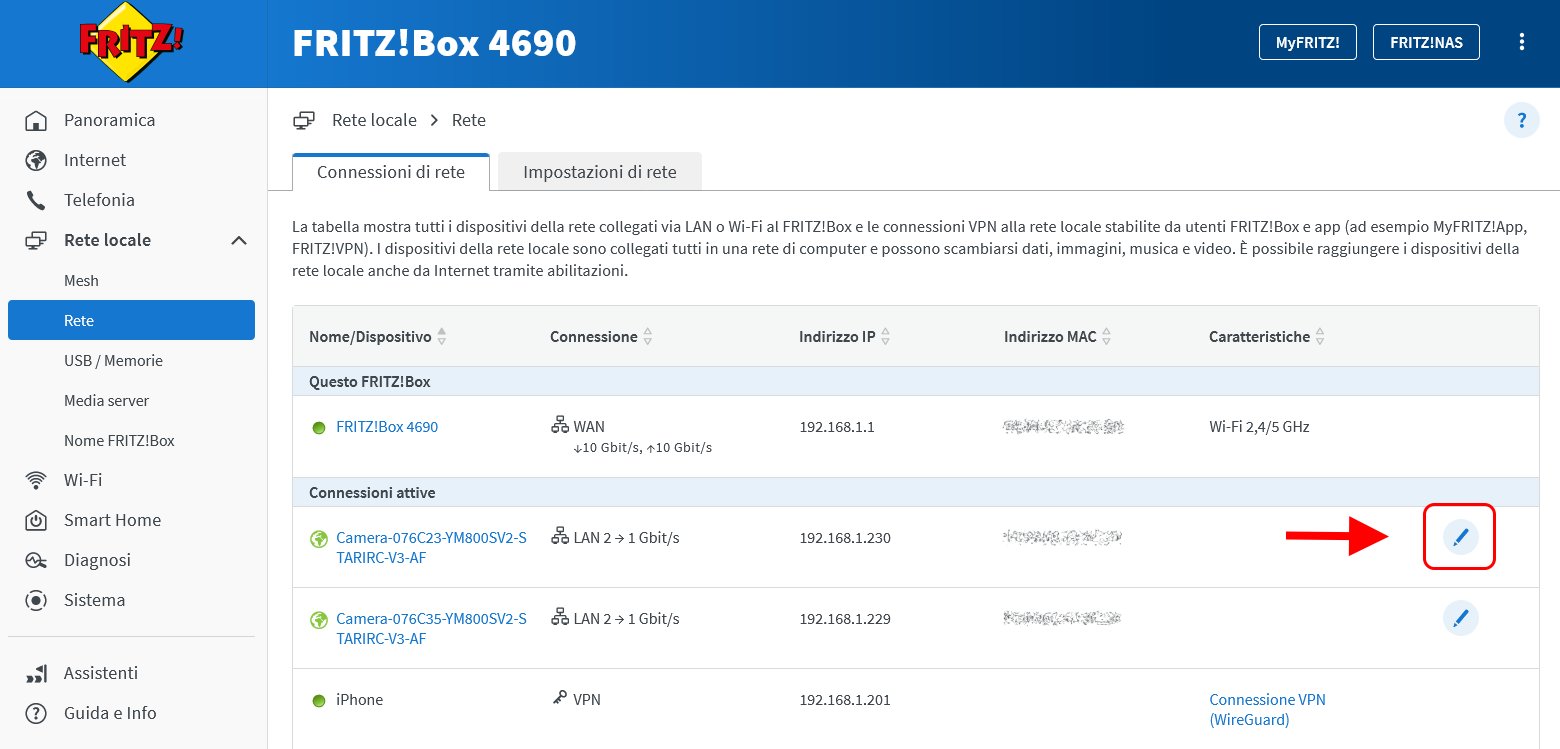Collapse the Rete locale menu chevron

click(238, 240)
